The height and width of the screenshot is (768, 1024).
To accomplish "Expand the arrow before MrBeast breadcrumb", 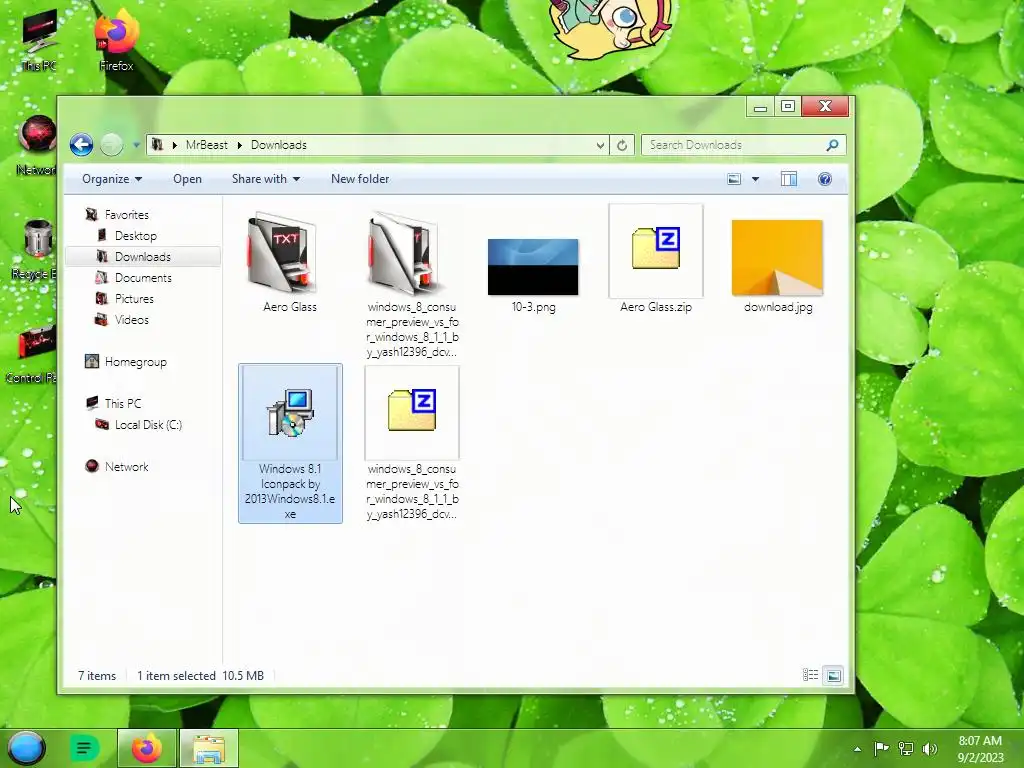I will [174, 145].
